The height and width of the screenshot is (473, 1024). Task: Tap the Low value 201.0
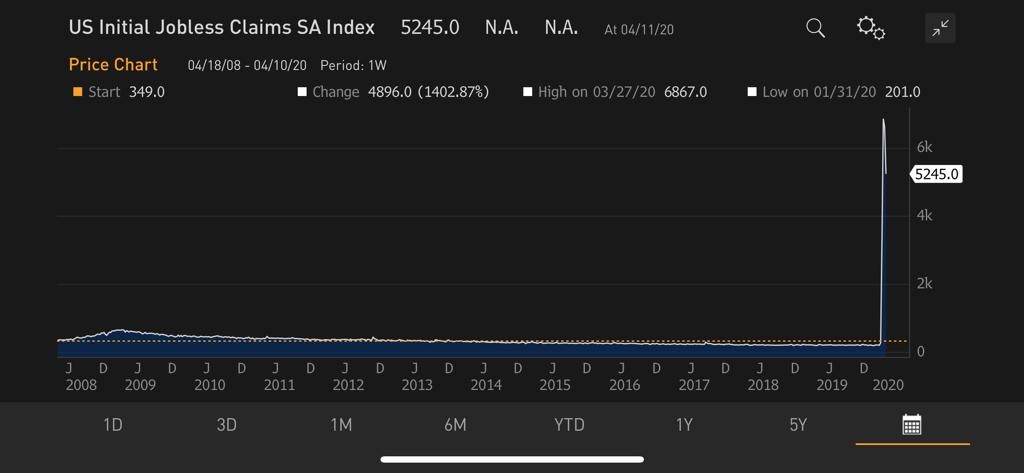click(x=903, y=92)
